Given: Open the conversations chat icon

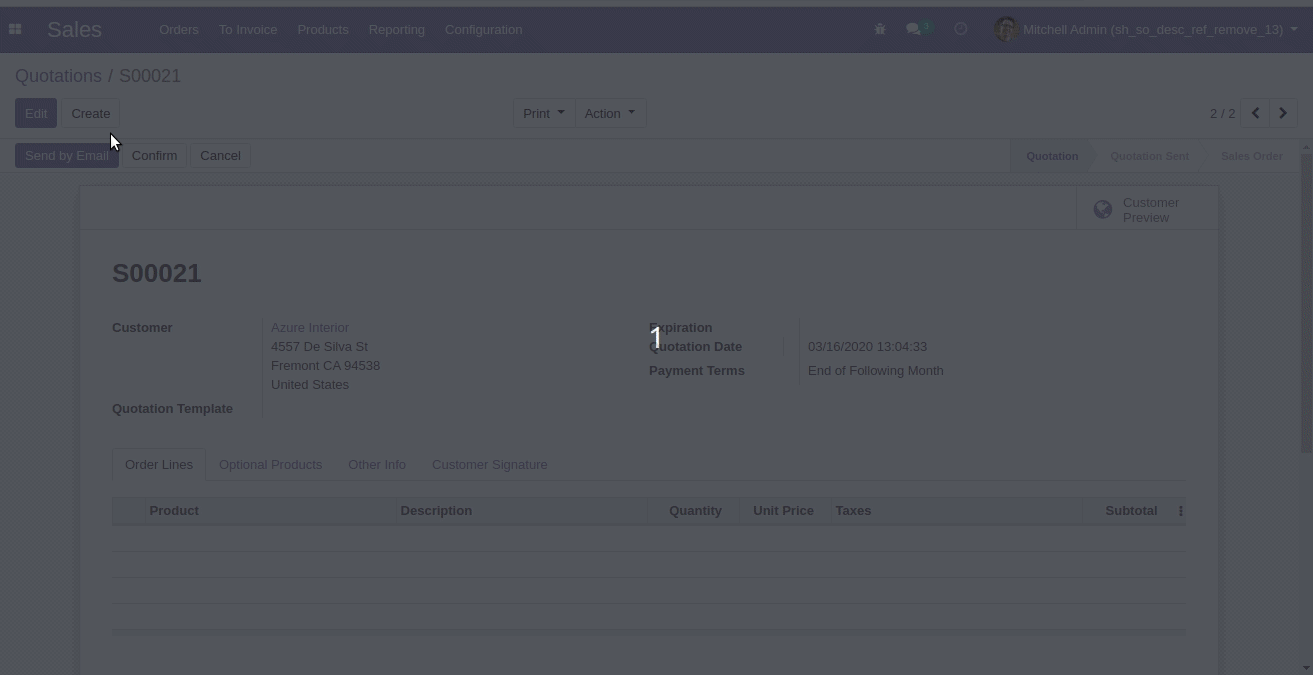Looking at the screenshot, I should tap(913, 29).
